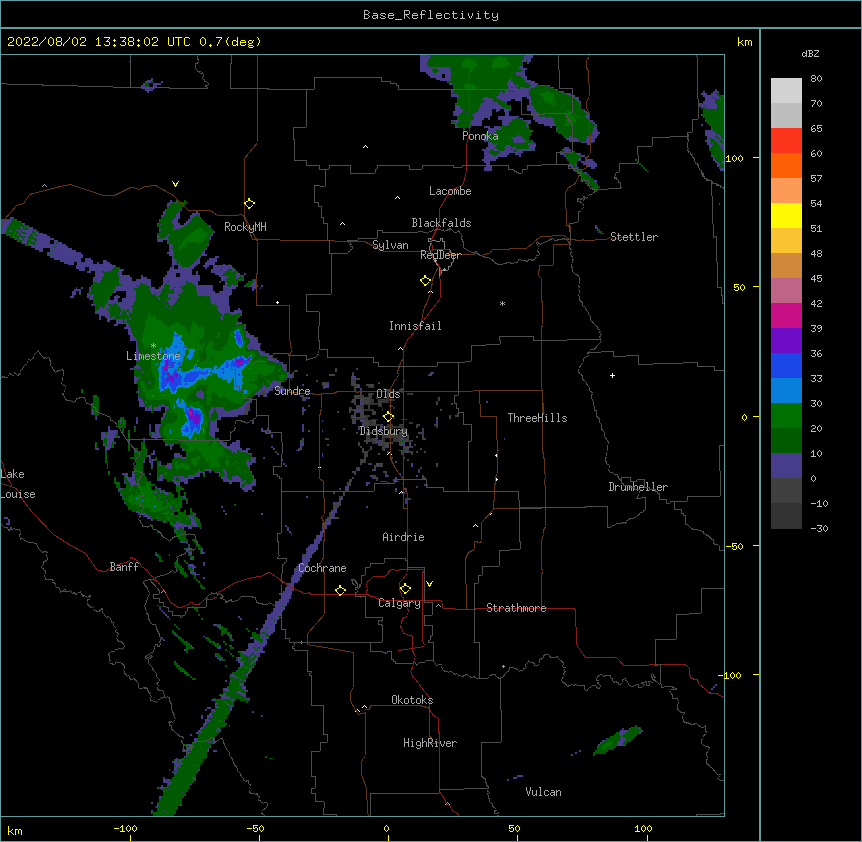Image resolution: width=862 pixels, height=842 pixels.
Task: Click the -100 km bottom axis tick label
Action: pos(125,829)
